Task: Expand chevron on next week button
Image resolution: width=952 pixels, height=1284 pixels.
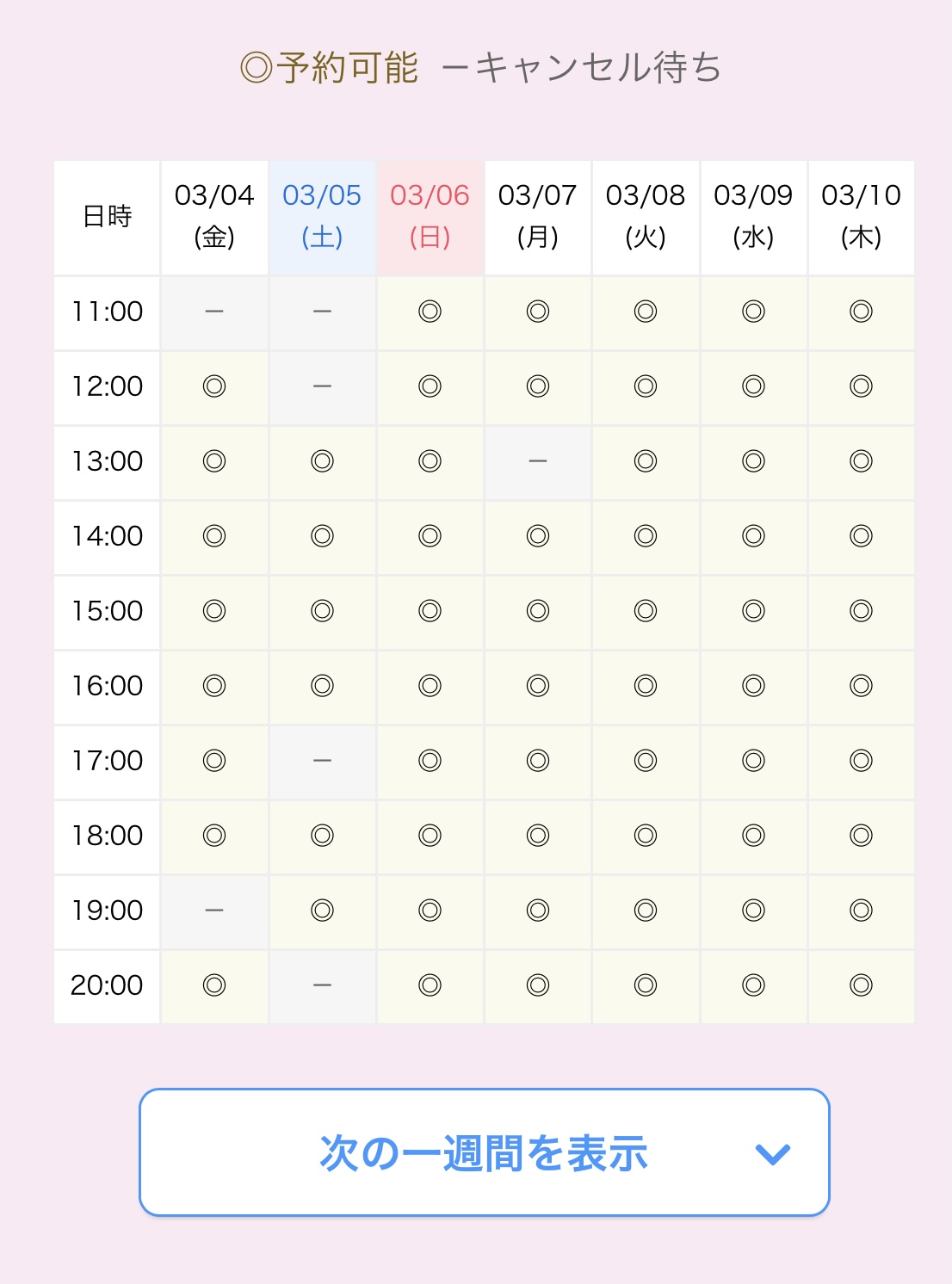Action: 772,1154
